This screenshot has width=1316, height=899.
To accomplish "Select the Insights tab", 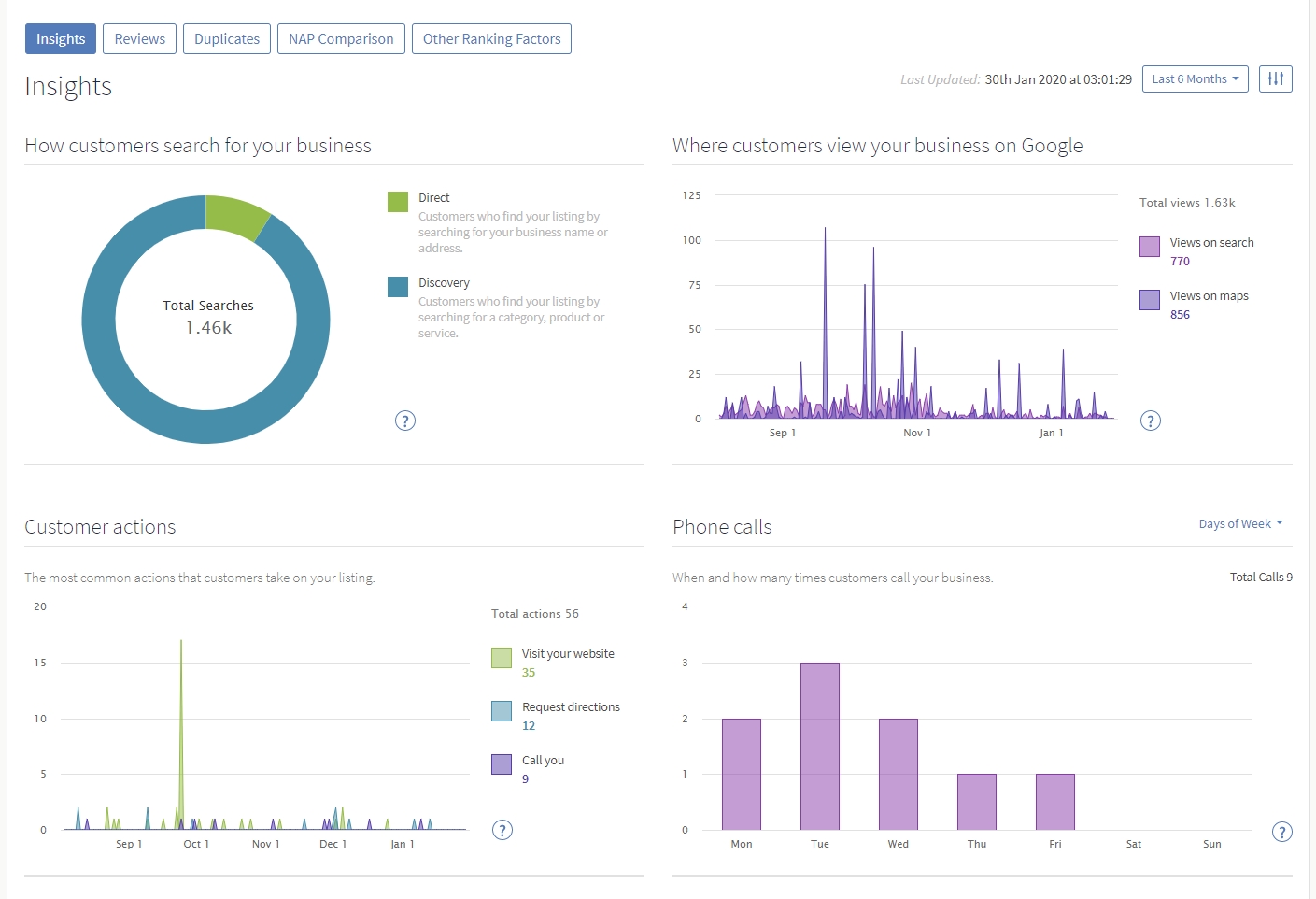I will (x=61, y=39).
